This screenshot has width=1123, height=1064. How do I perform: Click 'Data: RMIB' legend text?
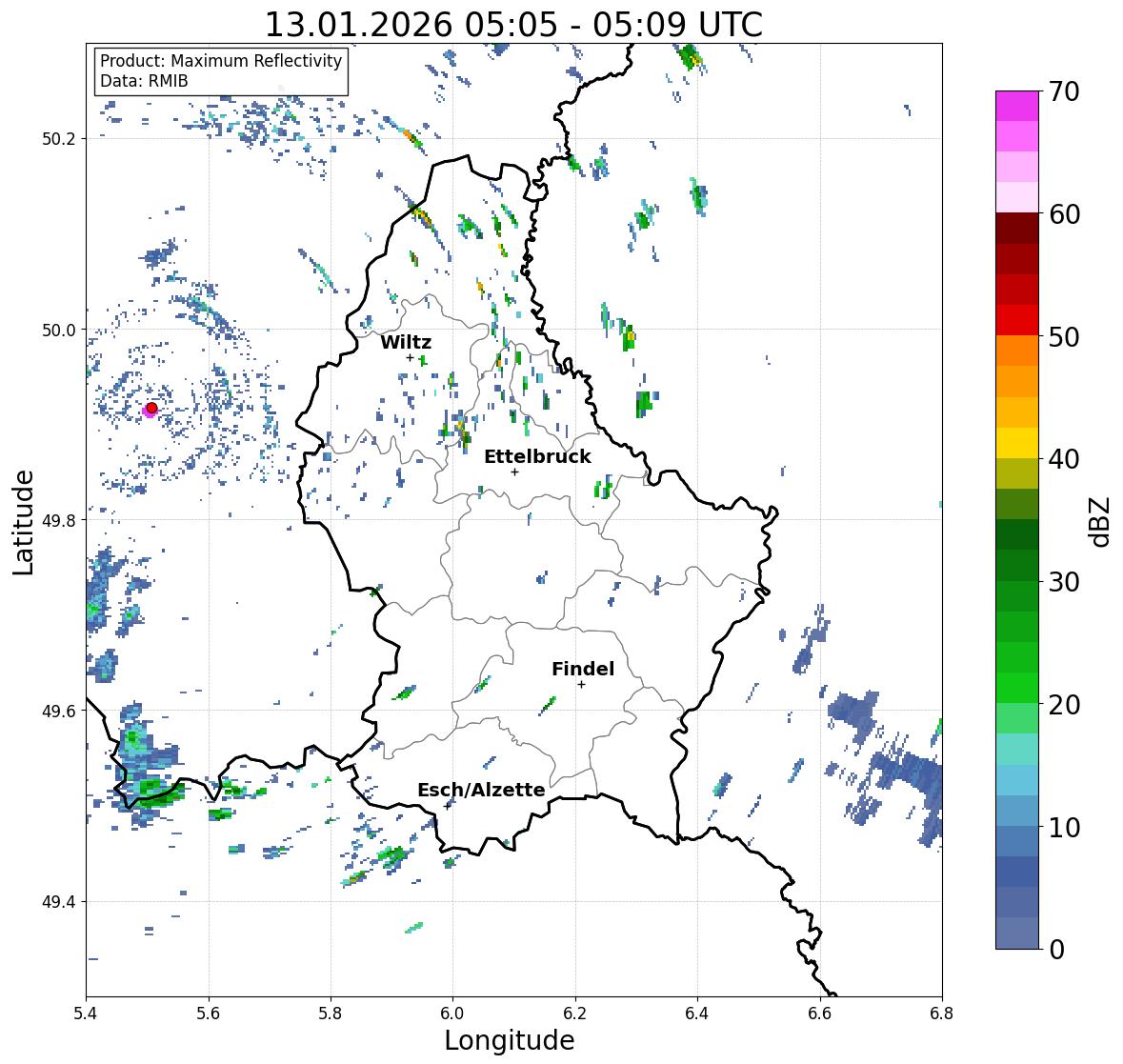[x=144, y=81]
